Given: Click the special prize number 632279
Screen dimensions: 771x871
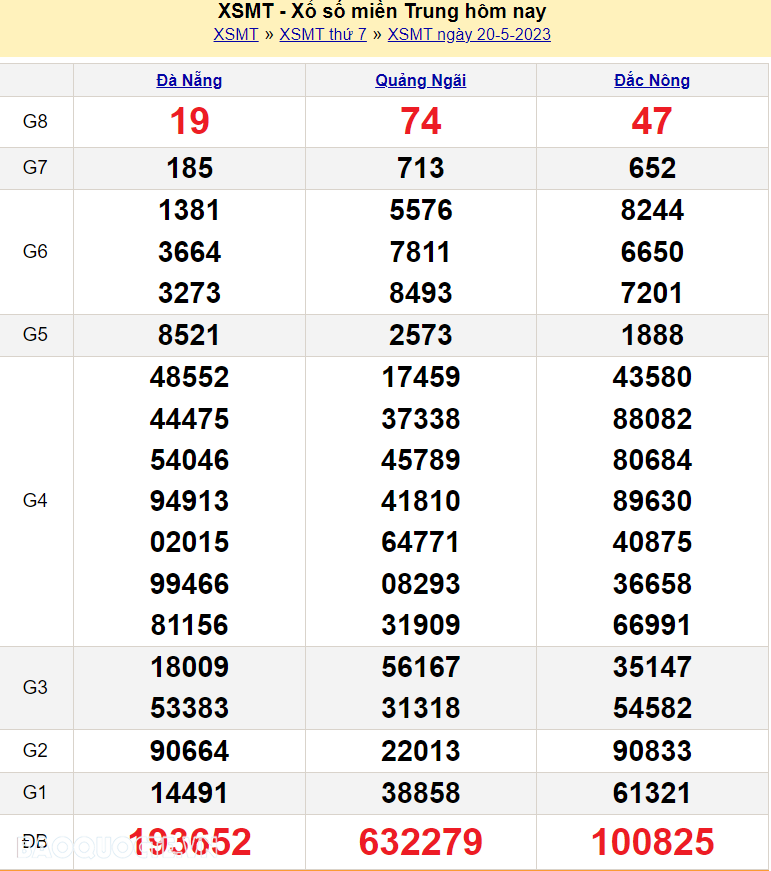Looking at the screenshot, I should click(x=420, y=842).
